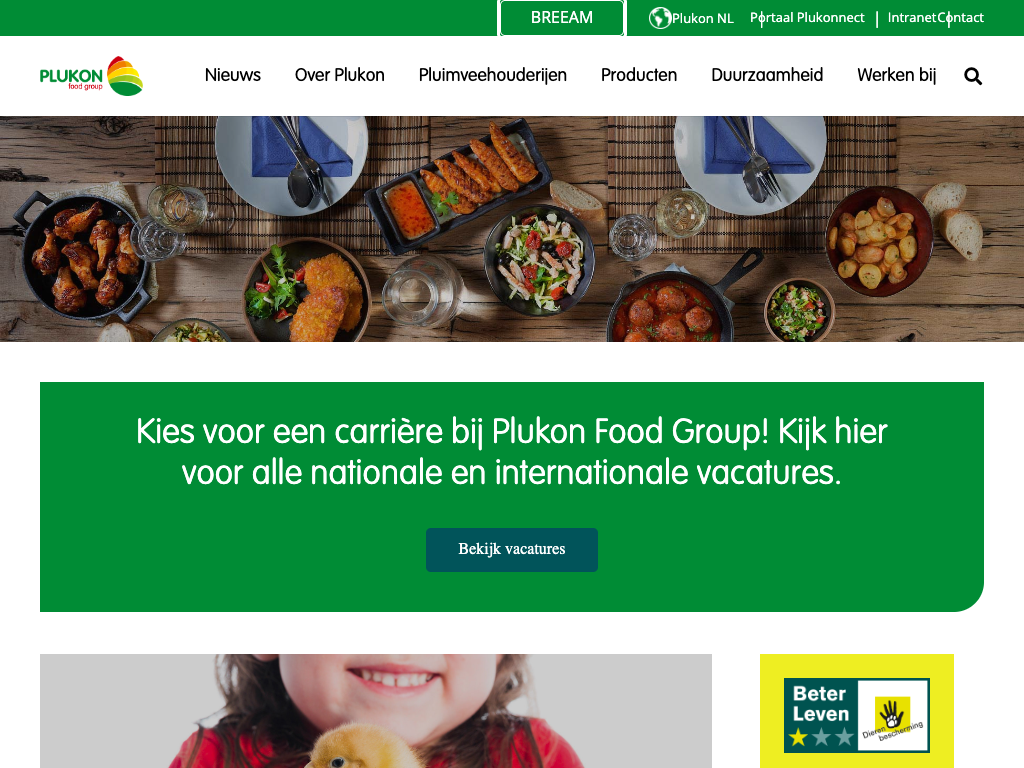This screenshot has width=1024, height=768.
Task: Click the Plukon food group logo
Action: coord(91,76)
